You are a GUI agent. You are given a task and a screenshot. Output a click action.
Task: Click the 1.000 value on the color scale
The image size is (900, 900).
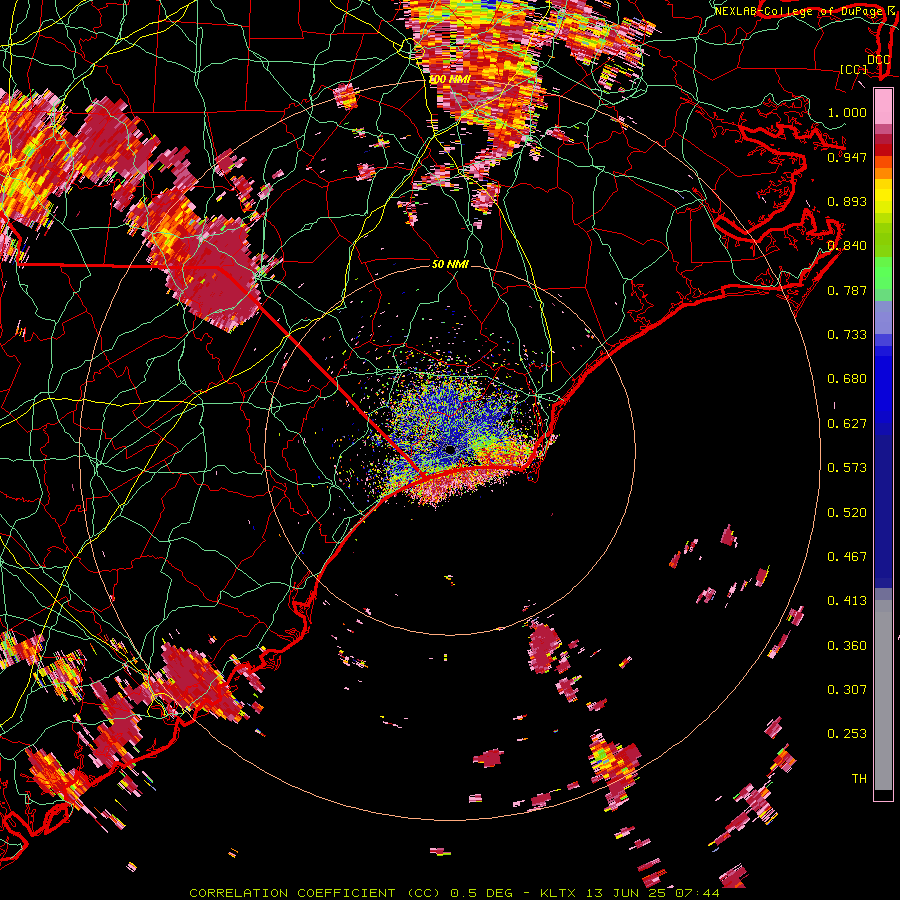[x=847, y=112]
